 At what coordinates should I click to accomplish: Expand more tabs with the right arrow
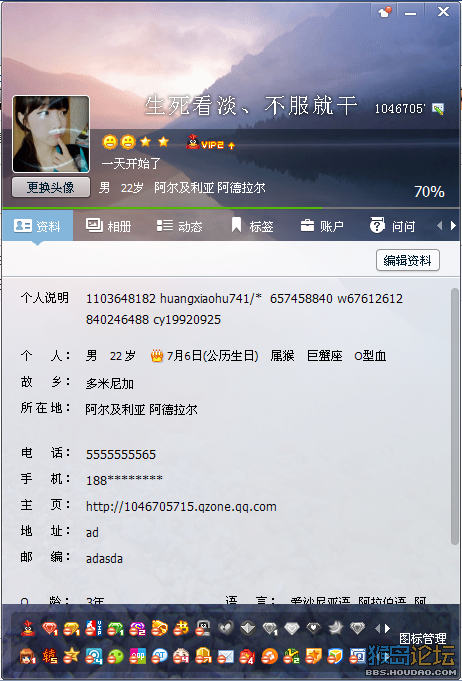(453, 225)
